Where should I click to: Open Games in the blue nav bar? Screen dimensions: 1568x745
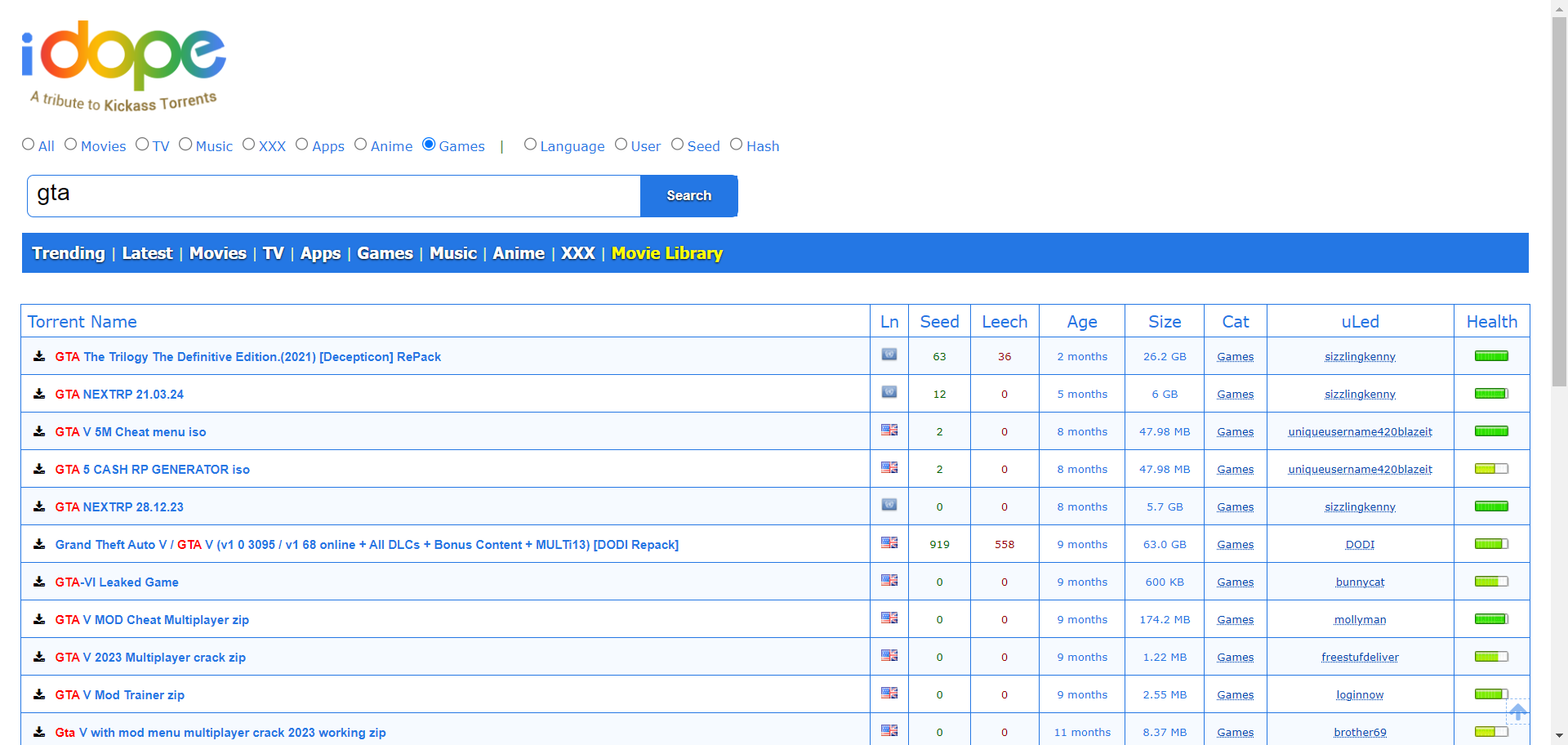(385, 253)
